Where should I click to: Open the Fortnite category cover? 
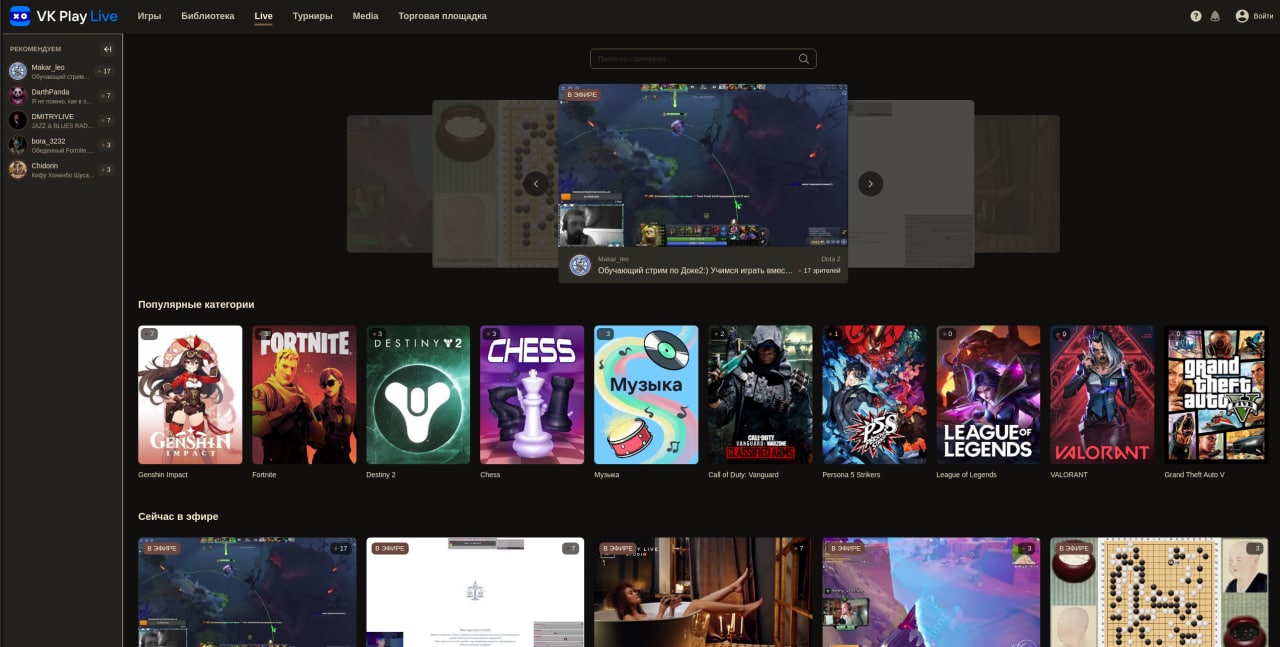click(304, 394)
